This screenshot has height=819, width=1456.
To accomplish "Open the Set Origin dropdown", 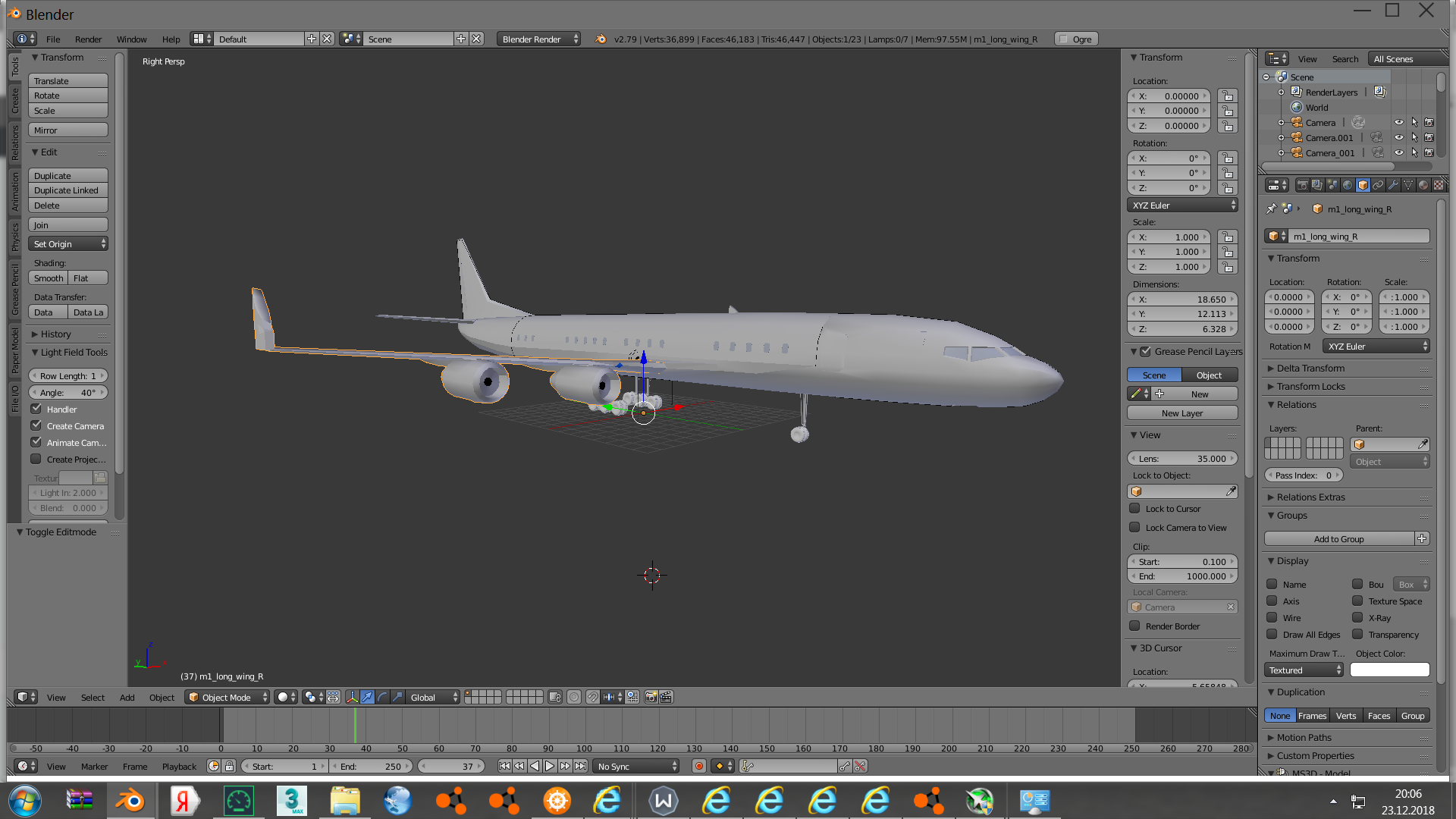I will coord(68,244).
